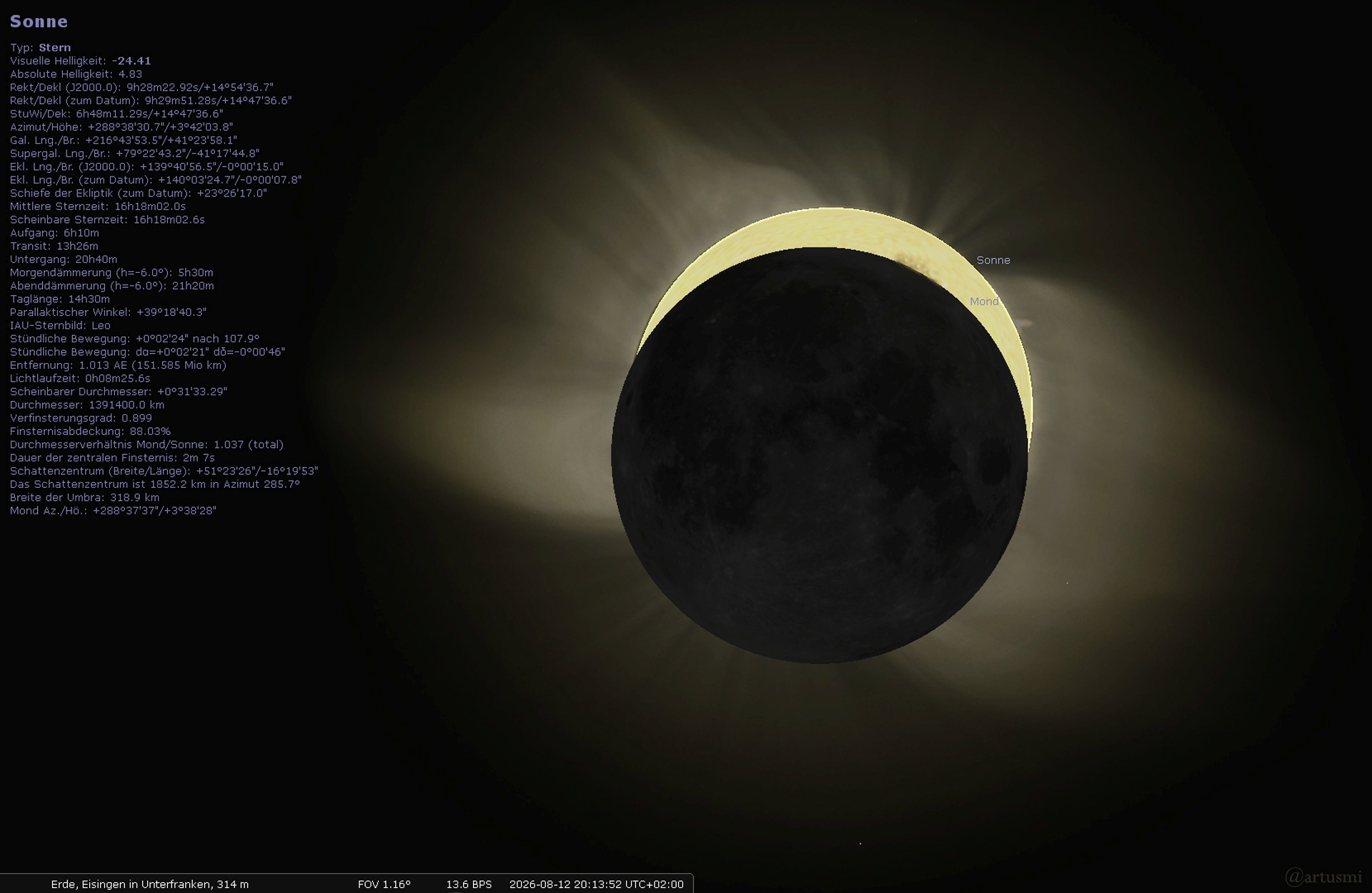This screenshot has width=1372, height=893.
Task: Click the Aufgang 6h10m line
Action: 54,233
